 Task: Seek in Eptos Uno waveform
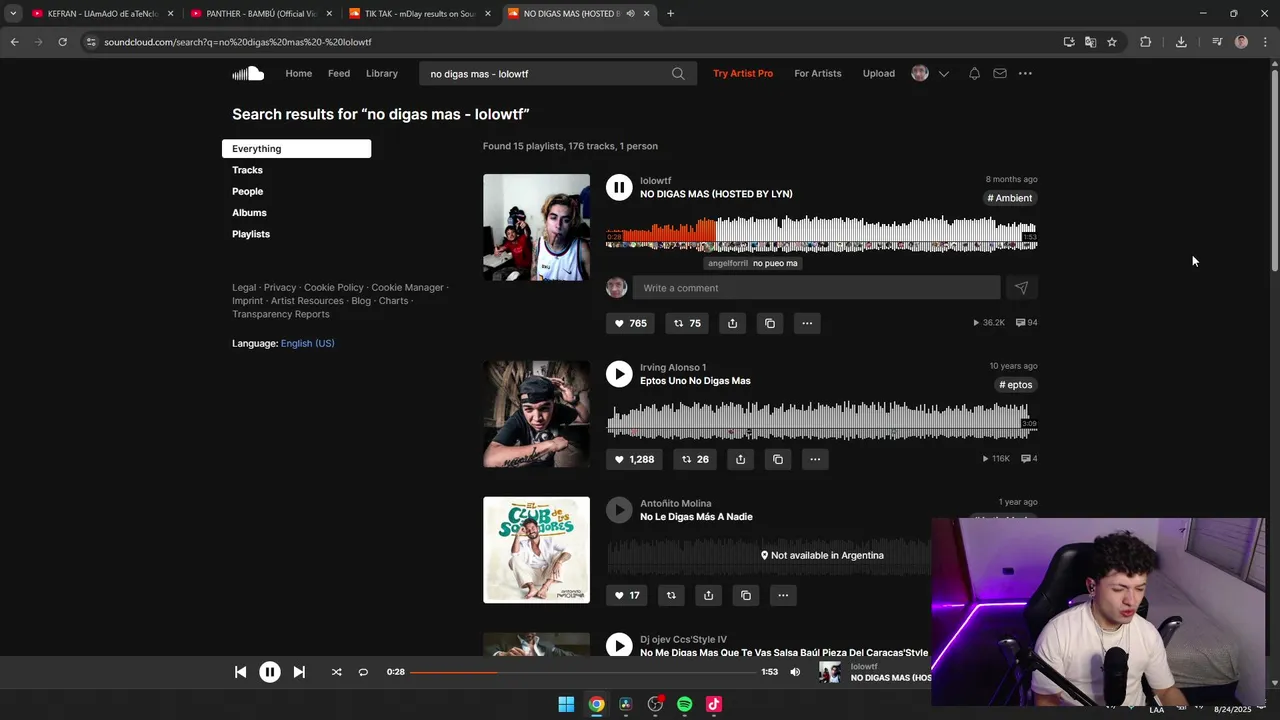point(821,420)
